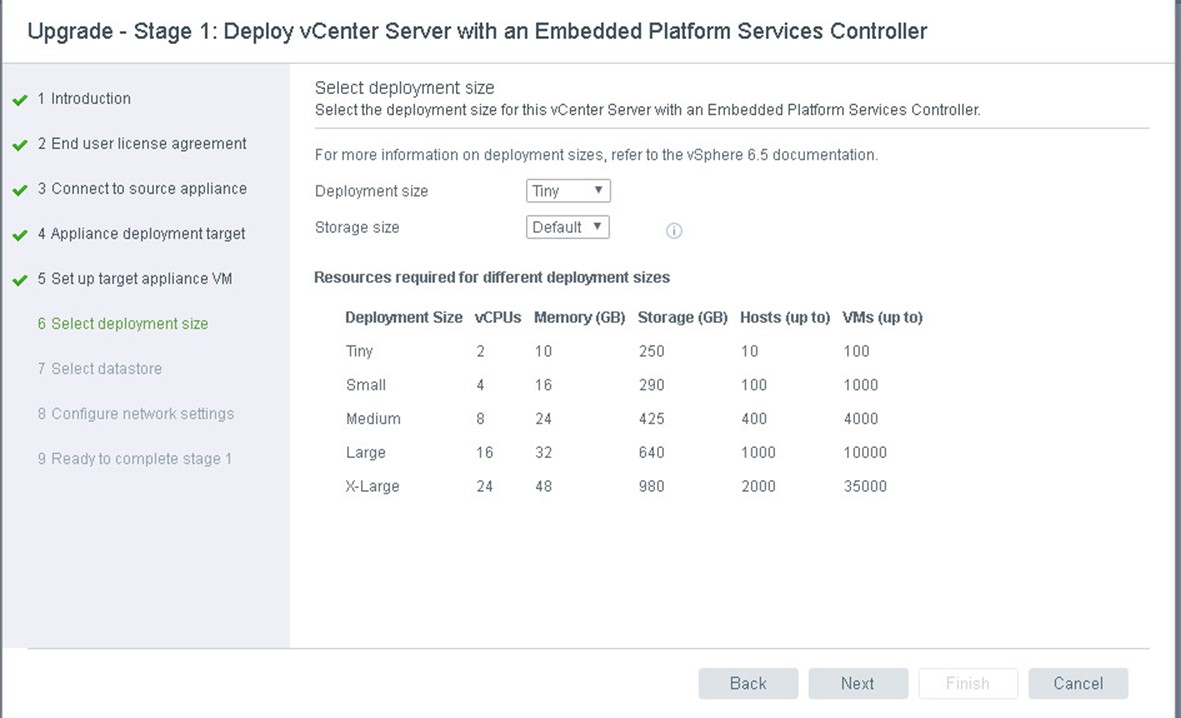
Task: Click the Deployment Size column header
Action: click(404, 318)
